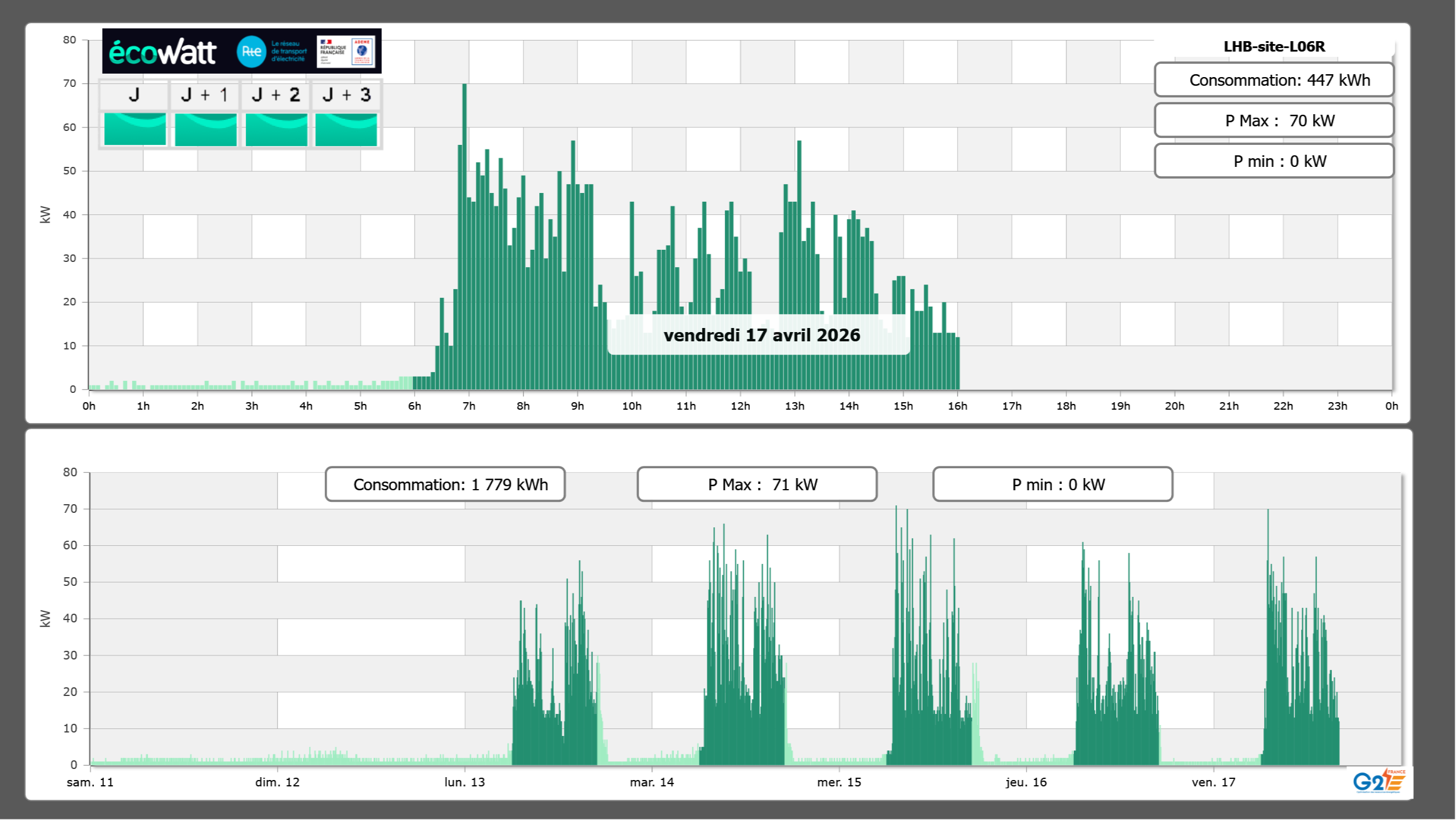Select the J + 1 header label

pos(205,95)
